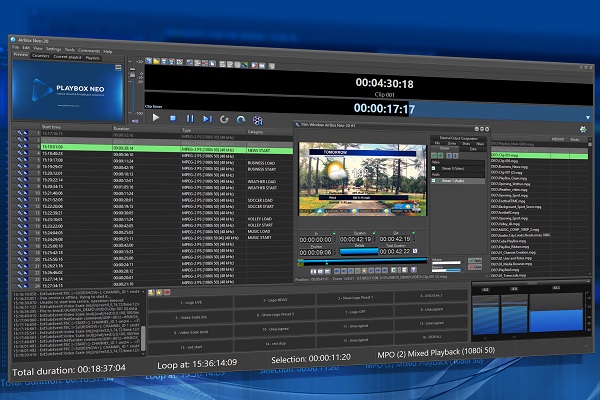
Task: Open the Edit menu
Action: point(26,47)
